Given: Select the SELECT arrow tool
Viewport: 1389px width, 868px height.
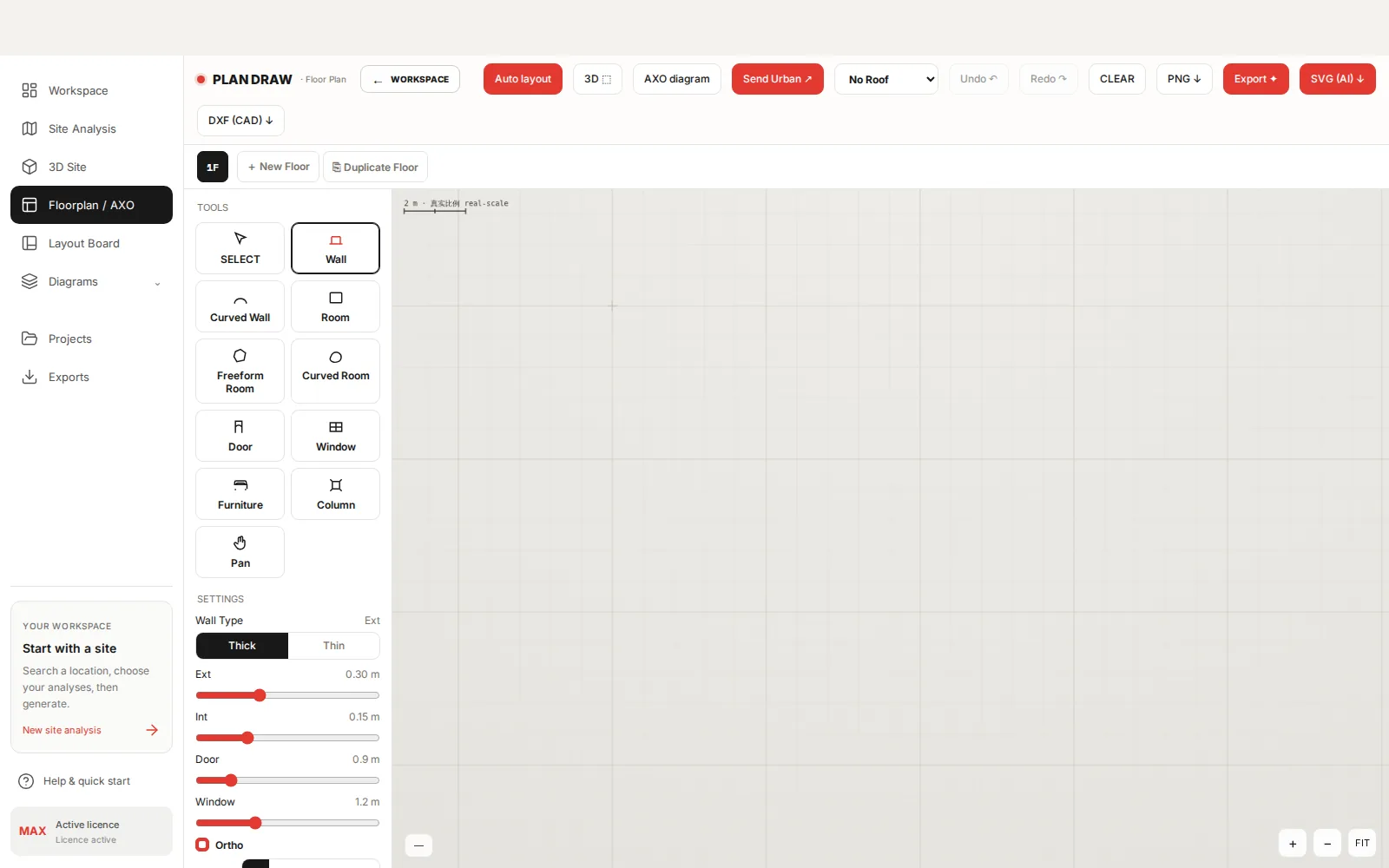Looking at the screenshot, I should coord(240,248).
